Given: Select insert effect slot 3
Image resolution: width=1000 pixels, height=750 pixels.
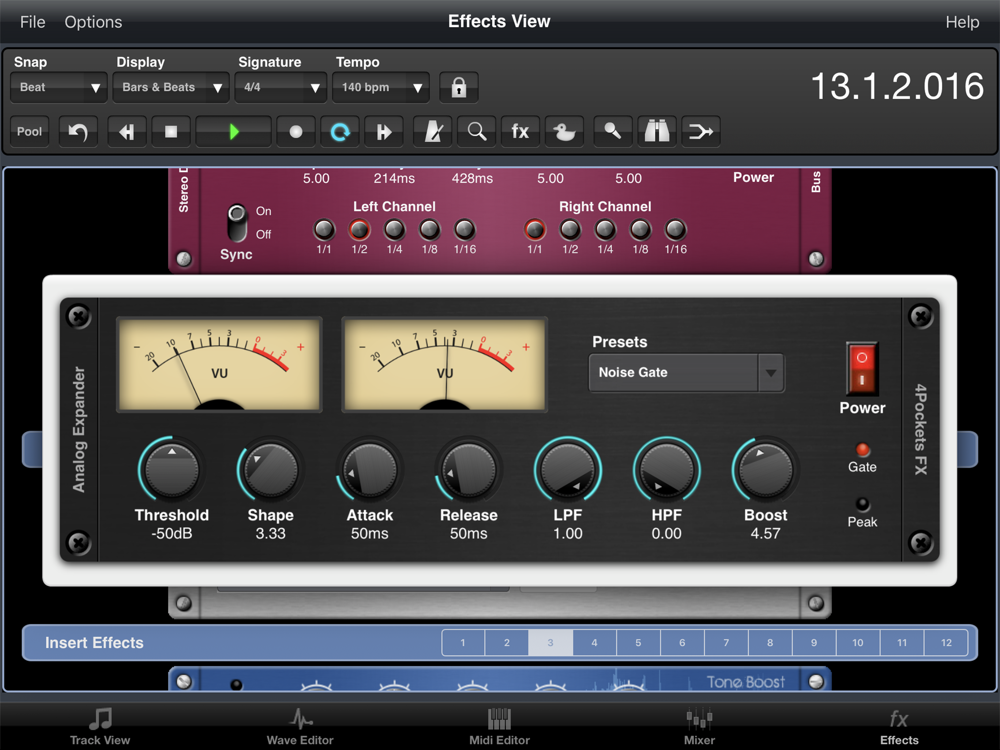Looking at the screenshot, I should [550, 643].
